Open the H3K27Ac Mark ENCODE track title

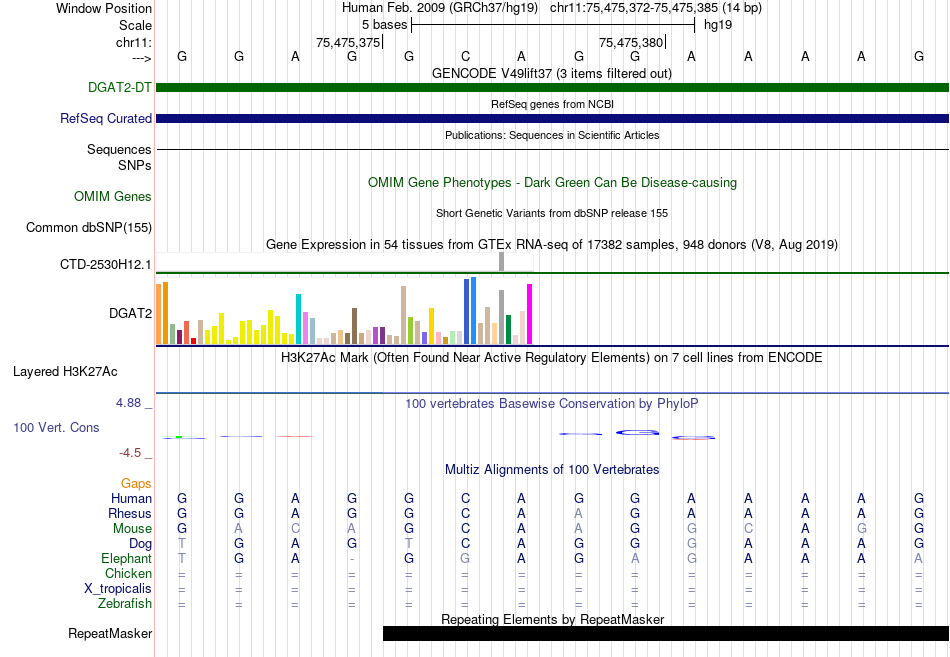pos(551,357)
